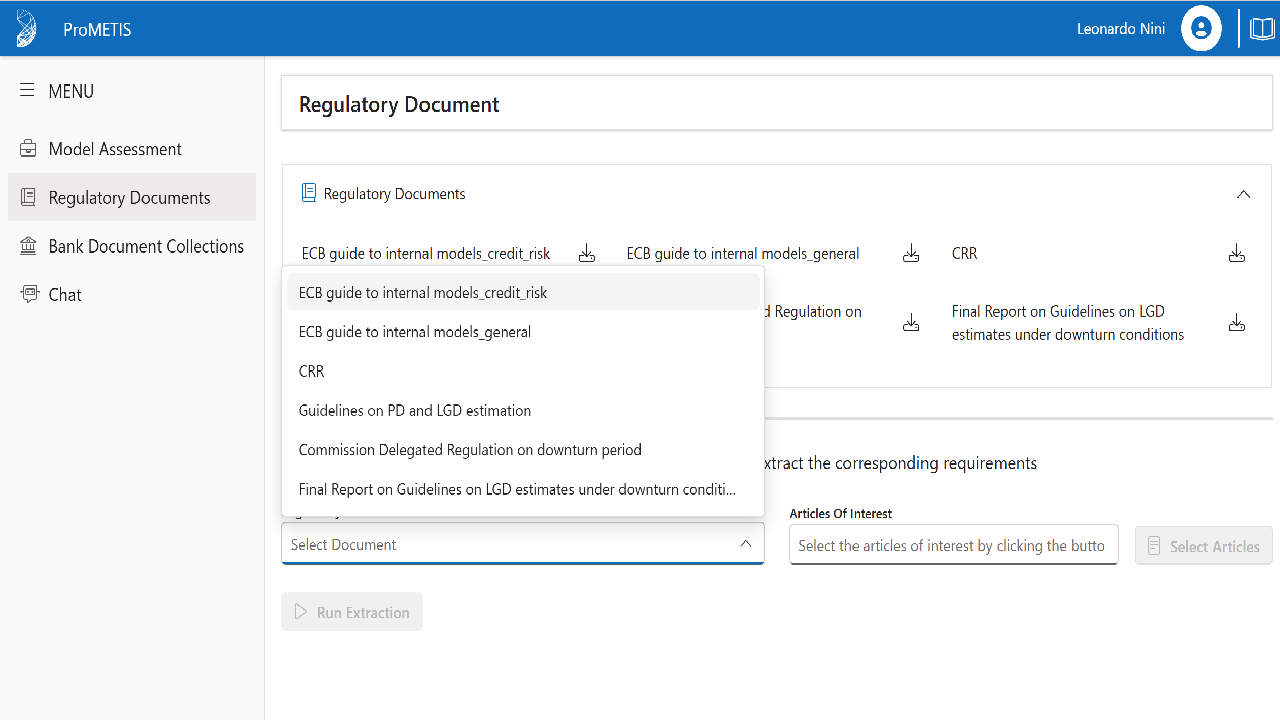
Task: Click the Leonardo Nini username
Action: 1121,29
